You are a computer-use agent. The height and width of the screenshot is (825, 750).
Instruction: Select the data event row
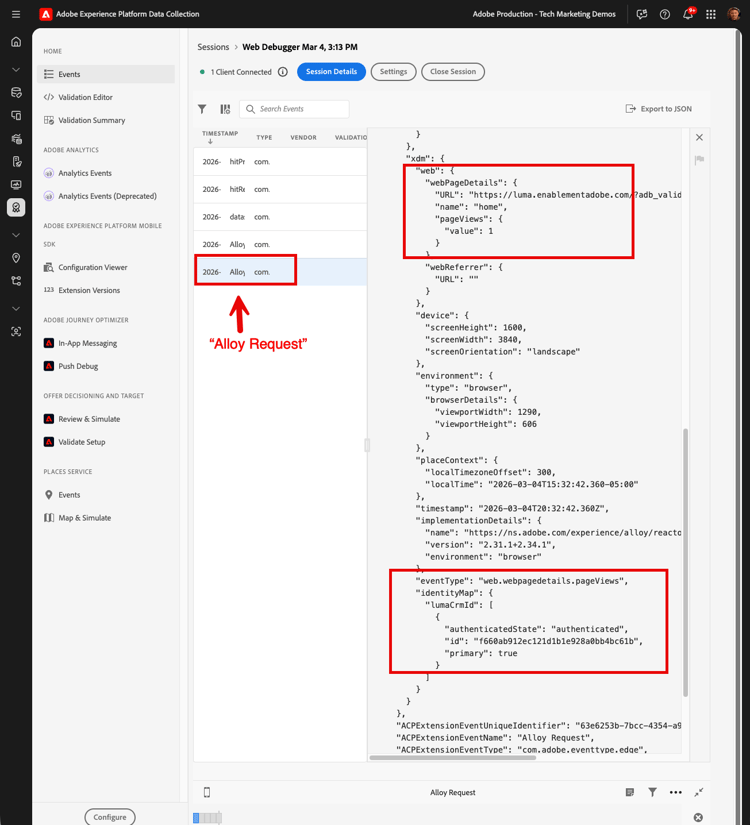(x=280, y=217)
